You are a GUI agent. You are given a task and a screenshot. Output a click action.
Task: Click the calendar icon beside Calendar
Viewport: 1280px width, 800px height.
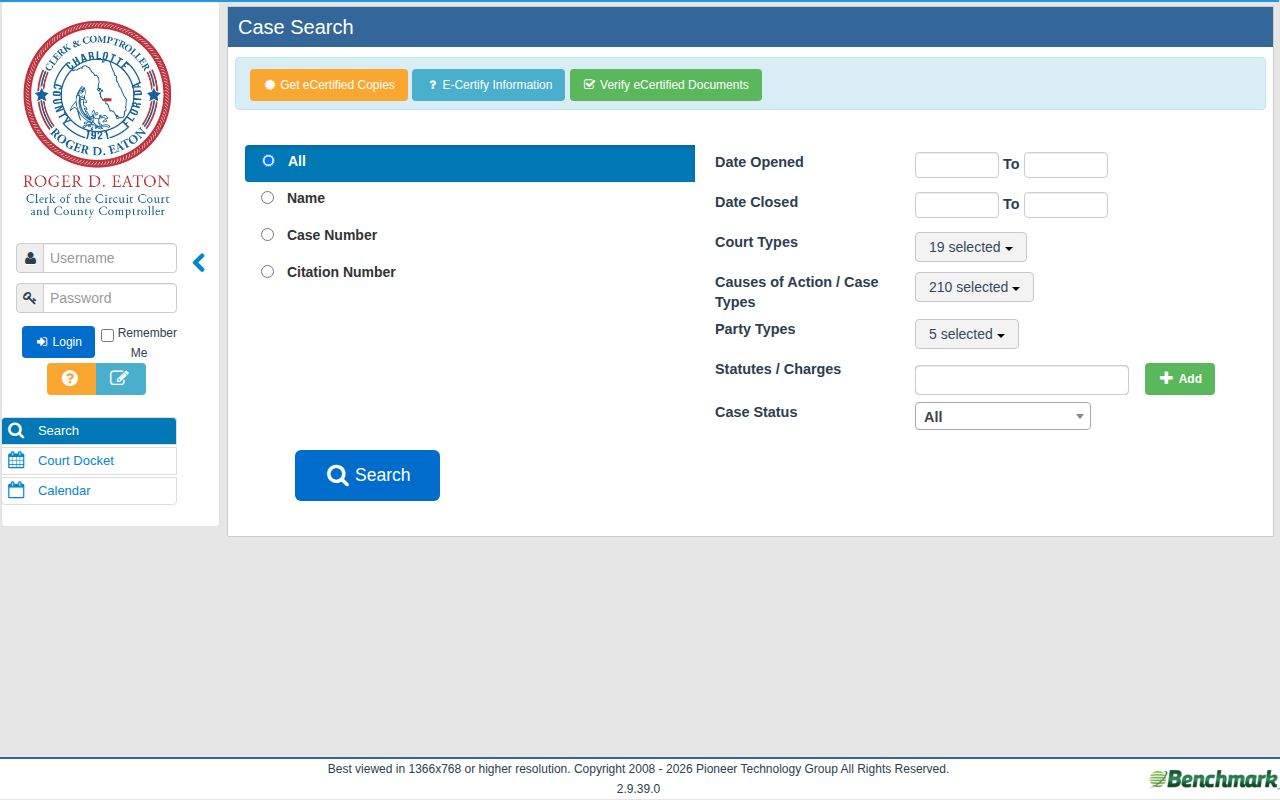pyautogui.click(x=16, y=491)
